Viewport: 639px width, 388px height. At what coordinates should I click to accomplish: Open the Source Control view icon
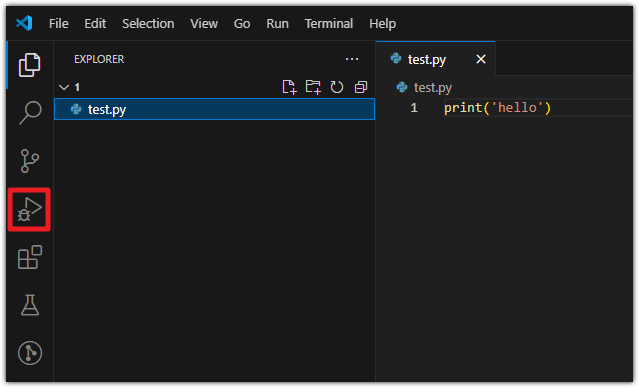click(29, 161)
